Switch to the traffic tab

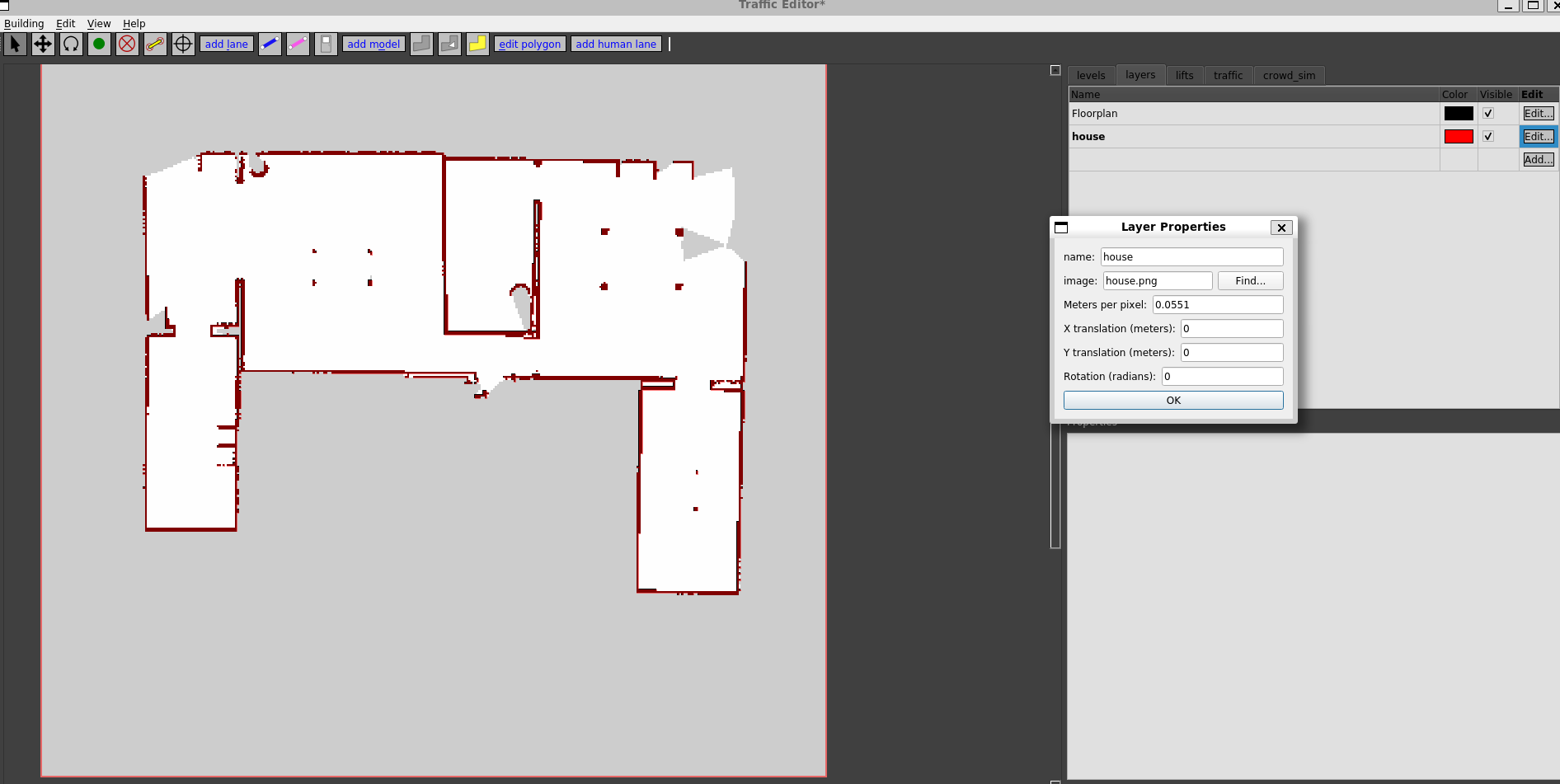tap(1229, 75)
